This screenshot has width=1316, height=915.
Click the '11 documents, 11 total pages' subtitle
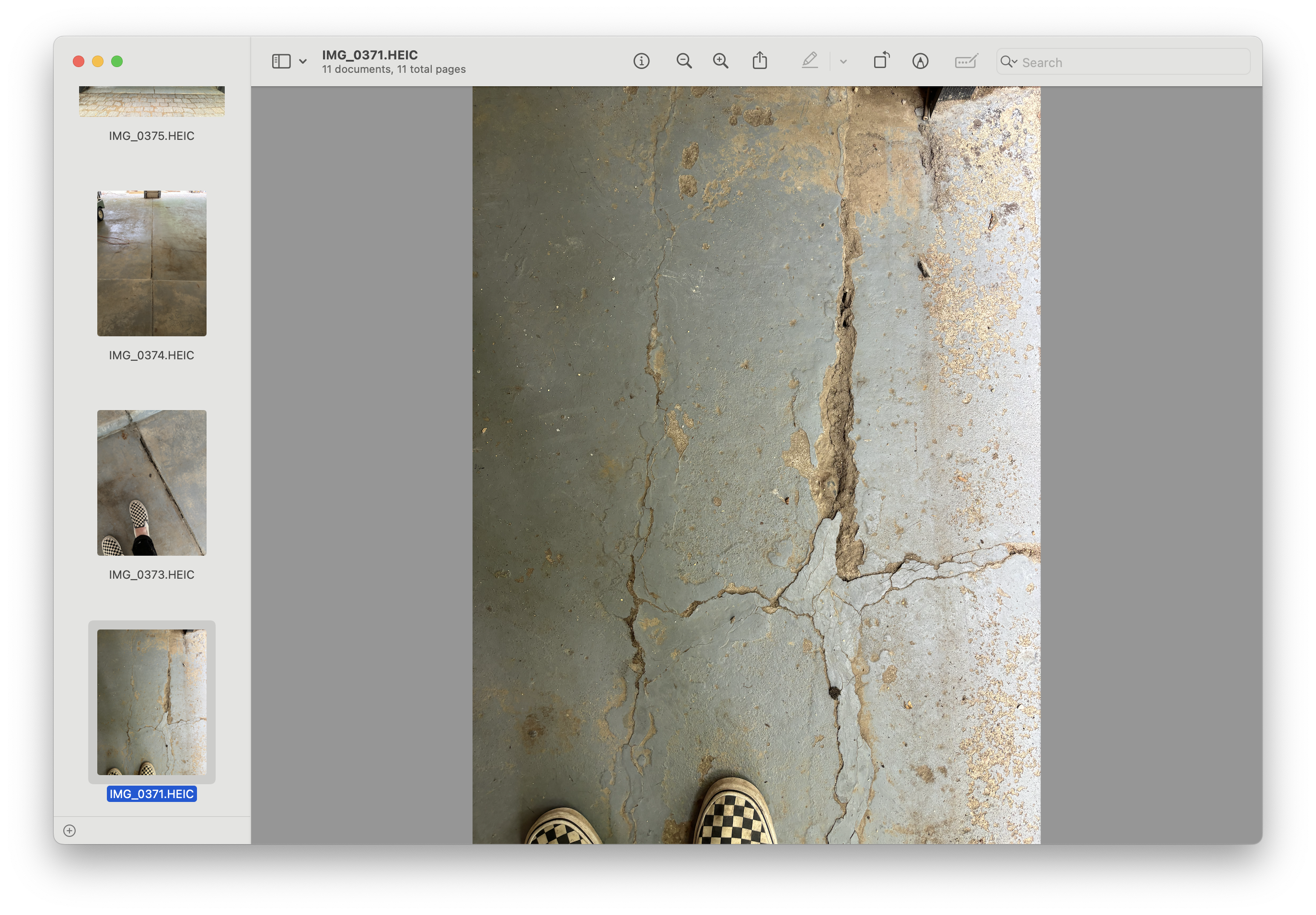394,69
